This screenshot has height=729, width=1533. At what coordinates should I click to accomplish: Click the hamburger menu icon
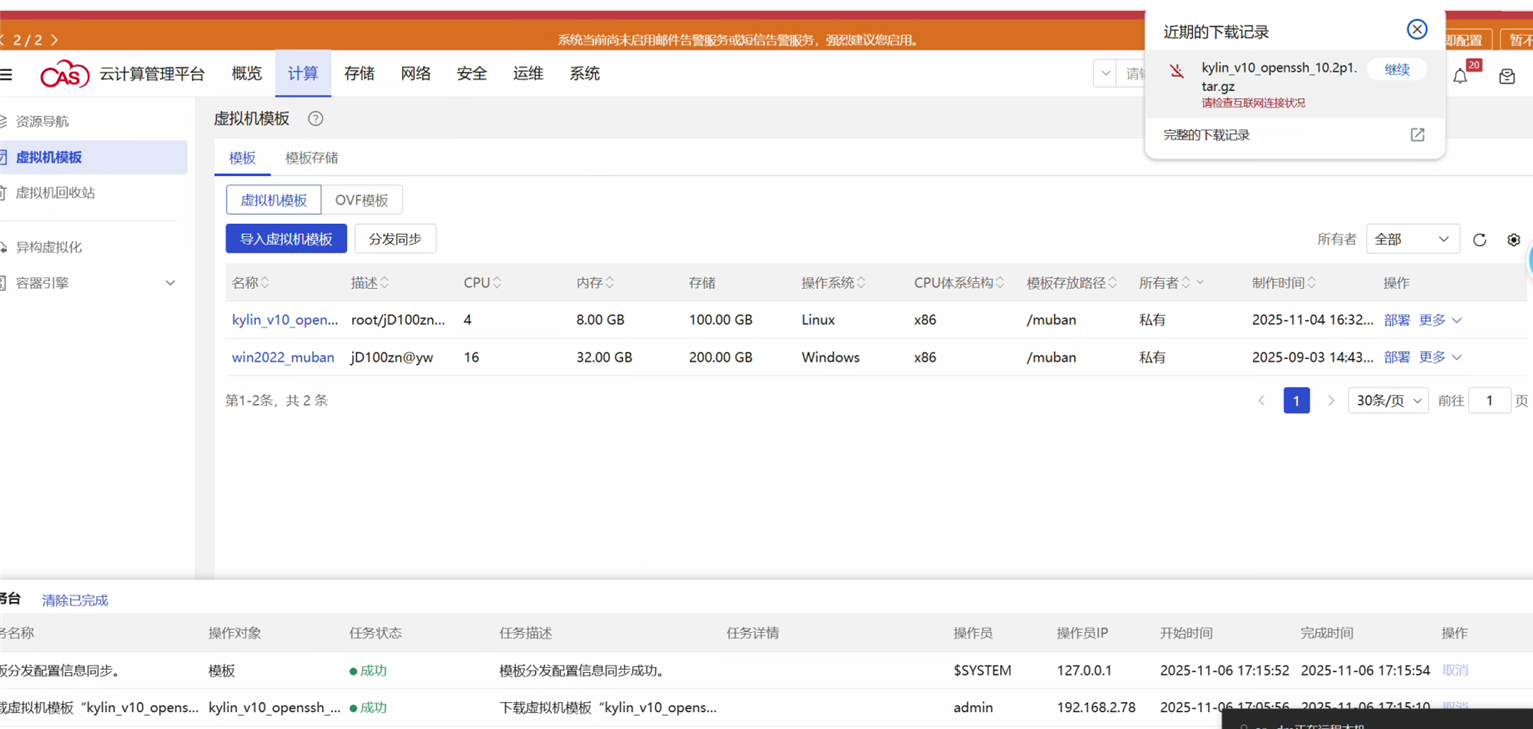[x=6, y=74]
